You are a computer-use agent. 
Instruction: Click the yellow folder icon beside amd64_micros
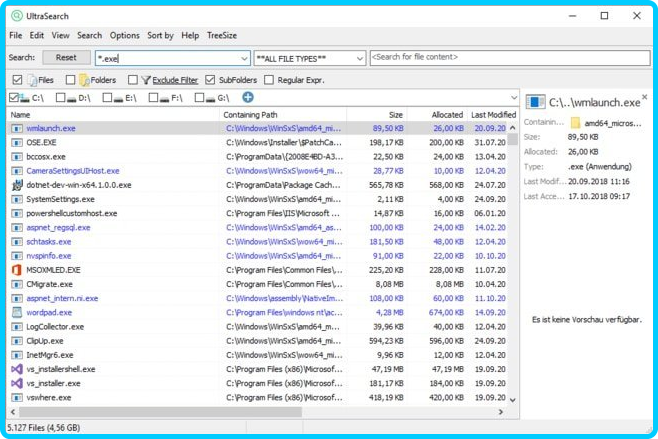[x=575, y=123]
